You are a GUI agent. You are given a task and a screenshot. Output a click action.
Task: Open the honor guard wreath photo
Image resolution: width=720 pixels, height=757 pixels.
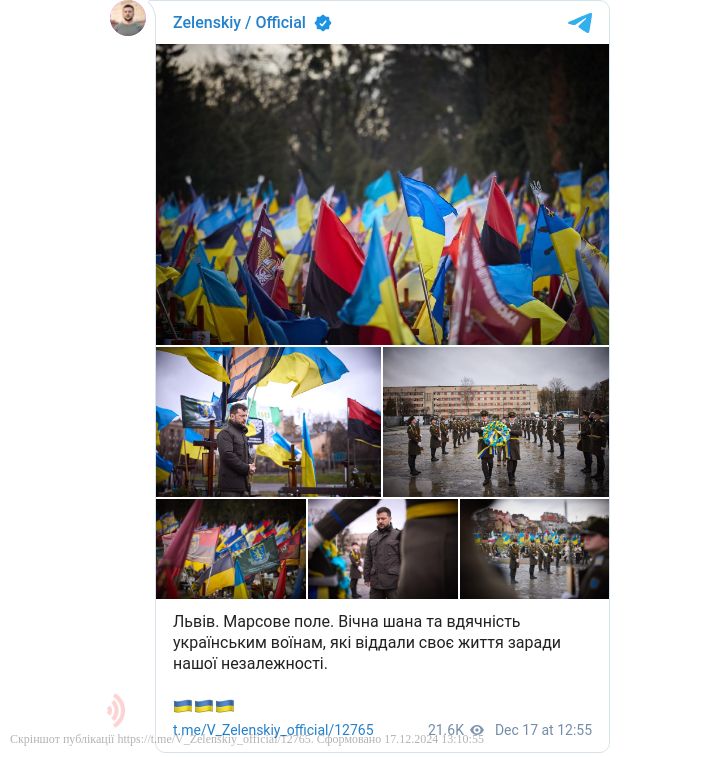[x=496, y=422]
